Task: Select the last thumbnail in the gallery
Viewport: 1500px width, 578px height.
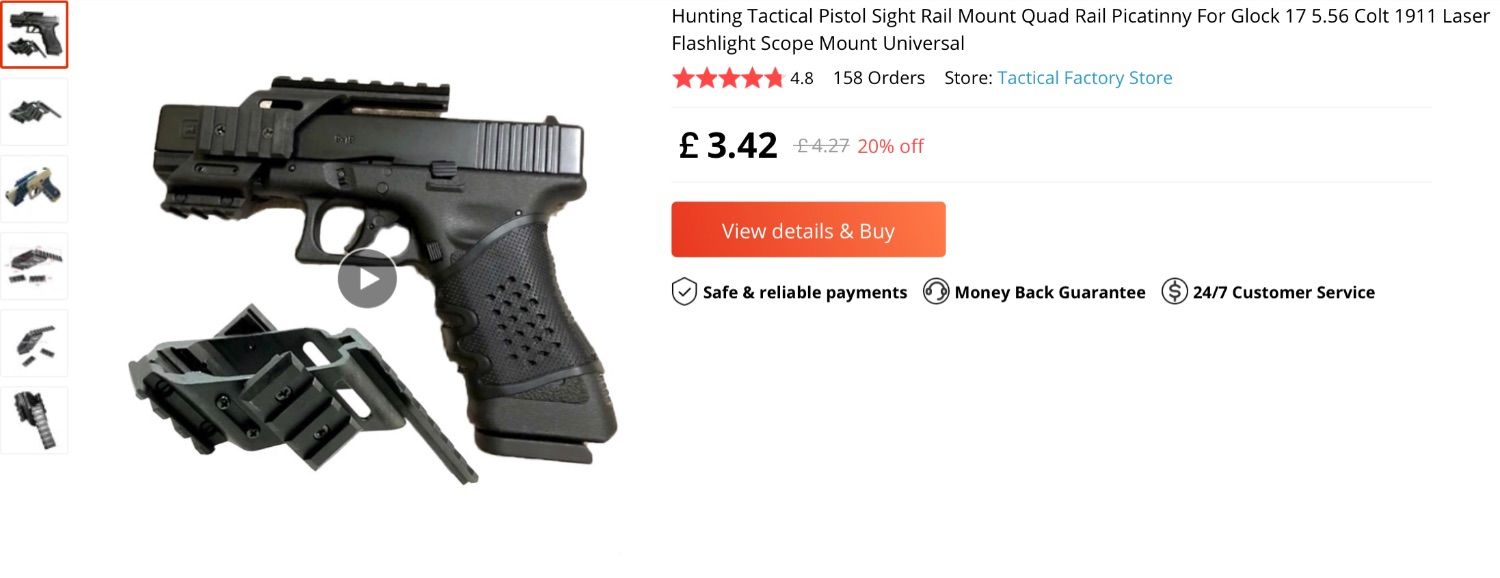Action: click(x=34, y=420)
